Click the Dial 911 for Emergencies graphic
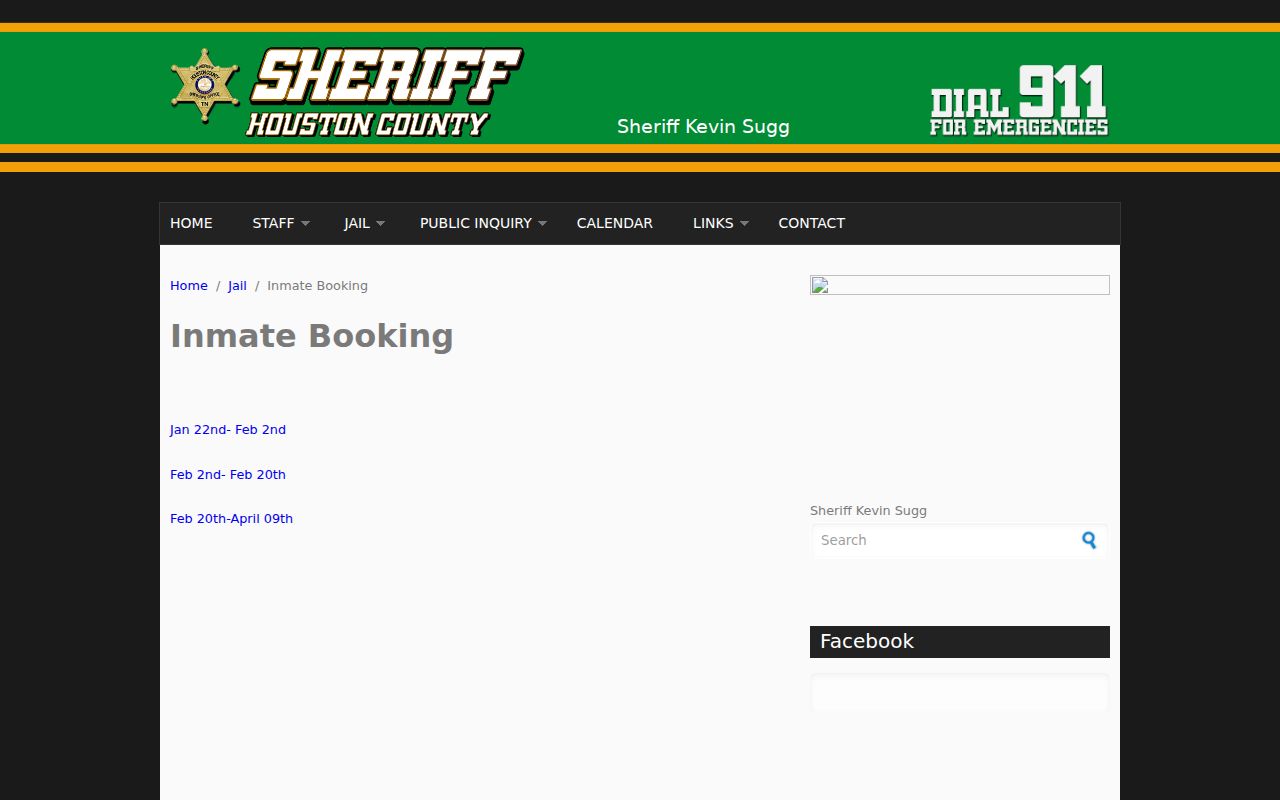This screenshot has width=1280, height=800. (1019, 100)
